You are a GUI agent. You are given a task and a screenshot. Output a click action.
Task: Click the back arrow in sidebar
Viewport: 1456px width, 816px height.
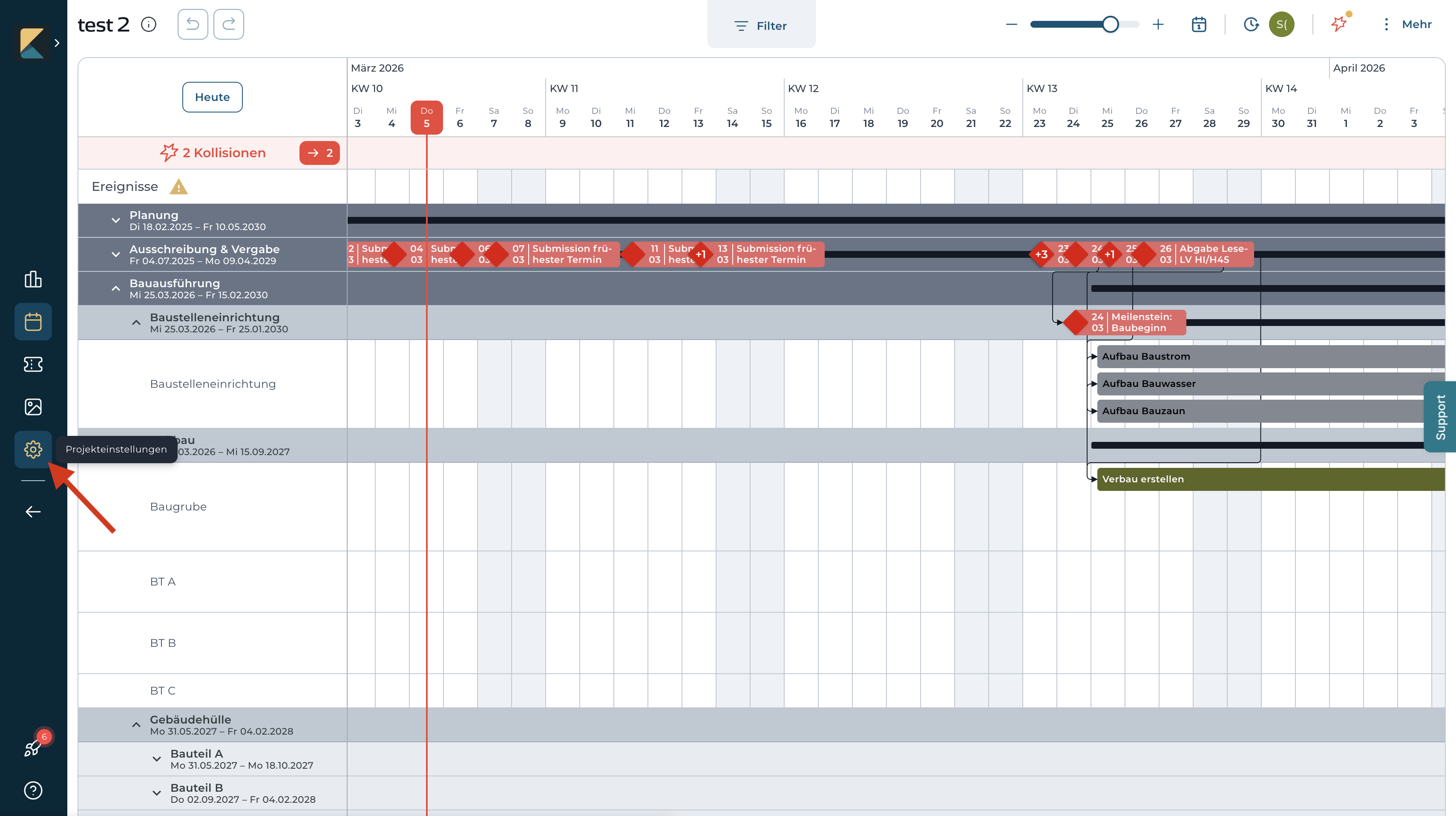[33, 512]
